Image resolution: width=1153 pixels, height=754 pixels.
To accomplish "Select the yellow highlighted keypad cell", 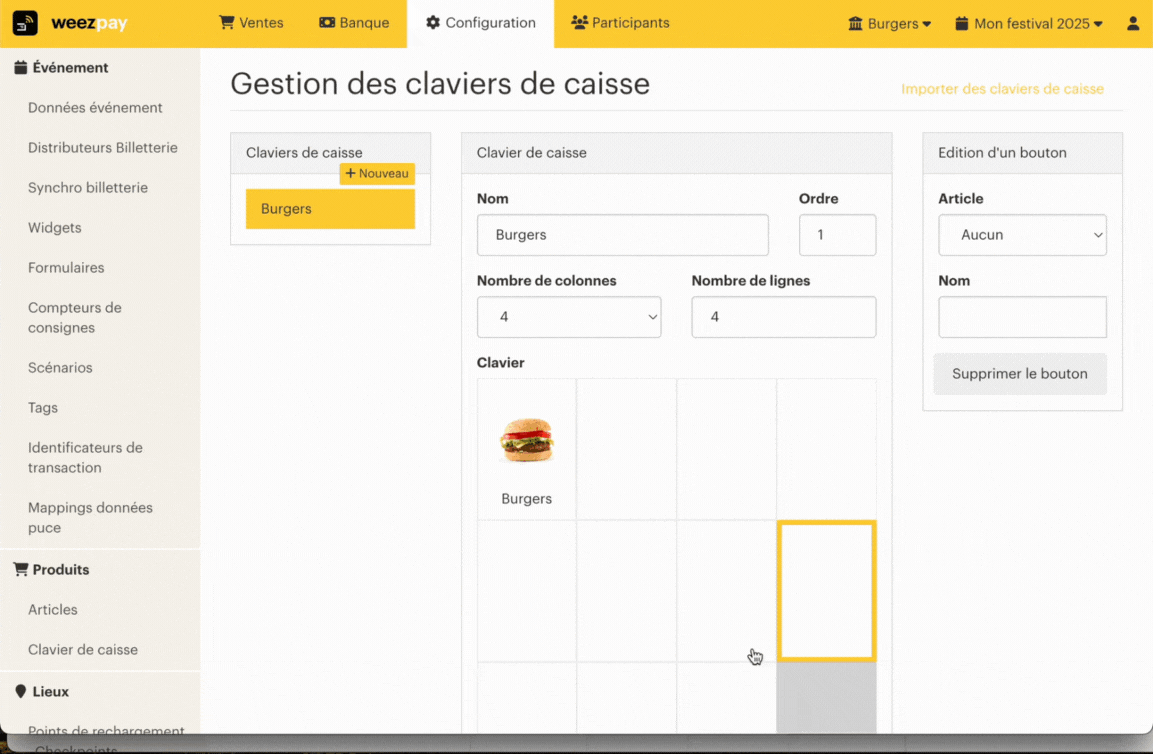I will 827,591.
